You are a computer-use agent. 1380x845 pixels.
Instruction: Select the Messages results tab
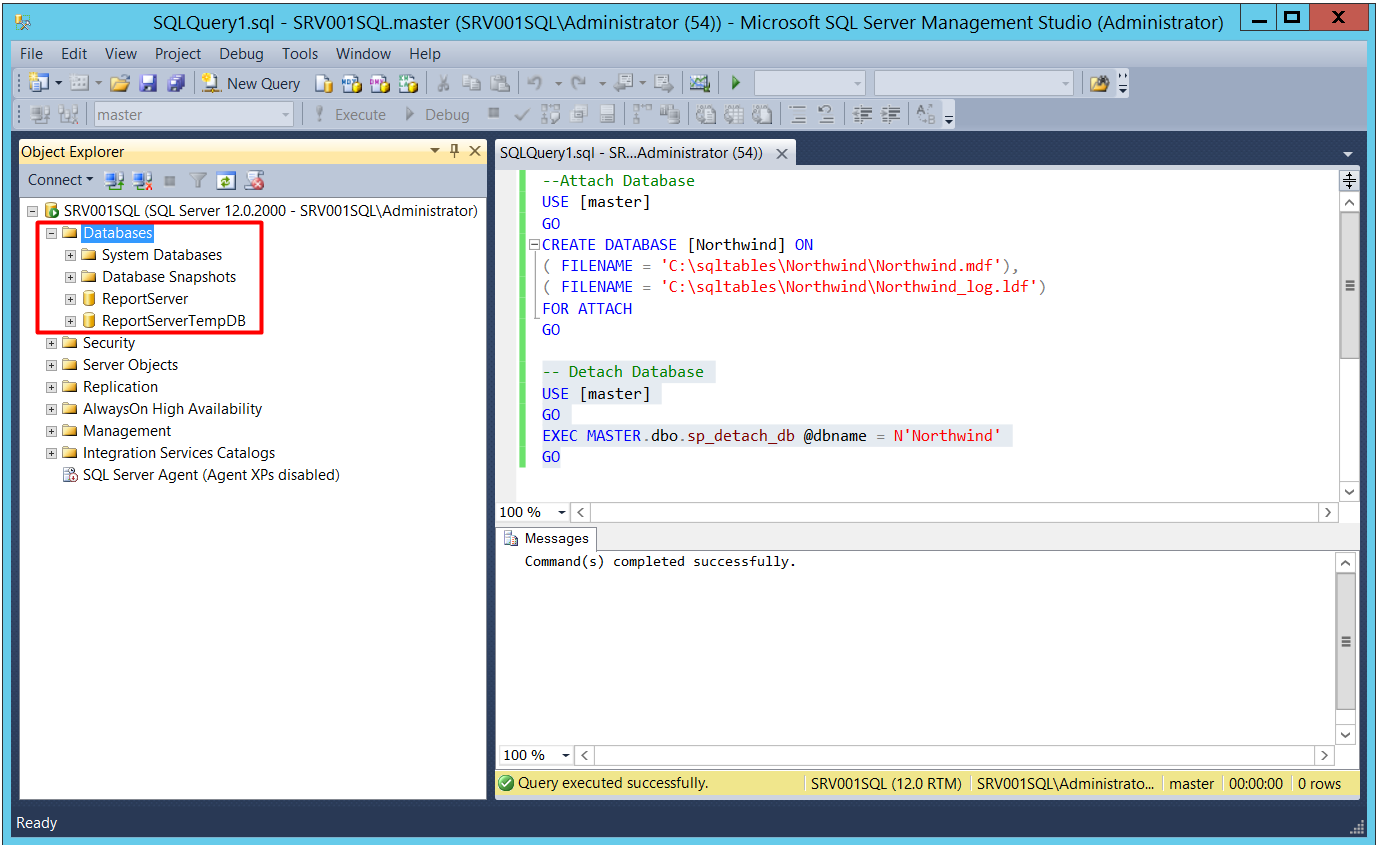(x=546, y=539)
